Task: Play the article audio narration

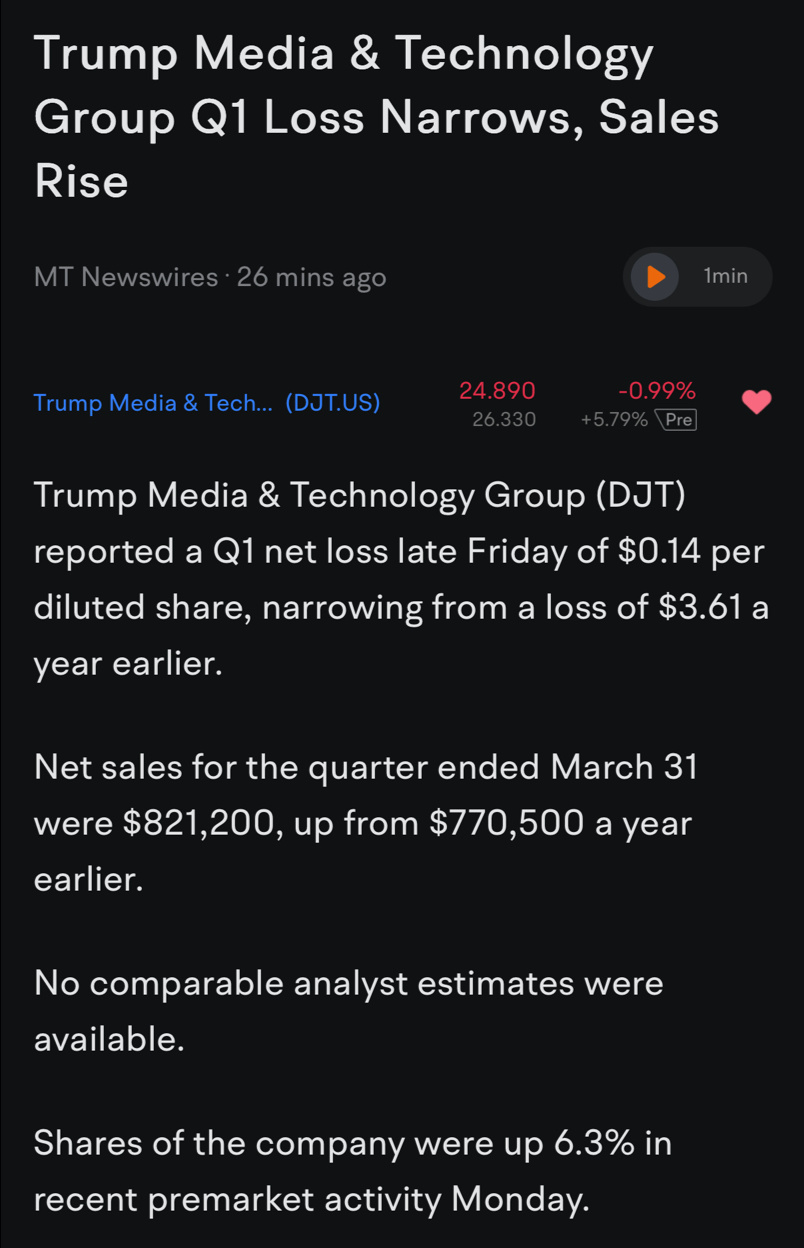Action: point(655,276)
